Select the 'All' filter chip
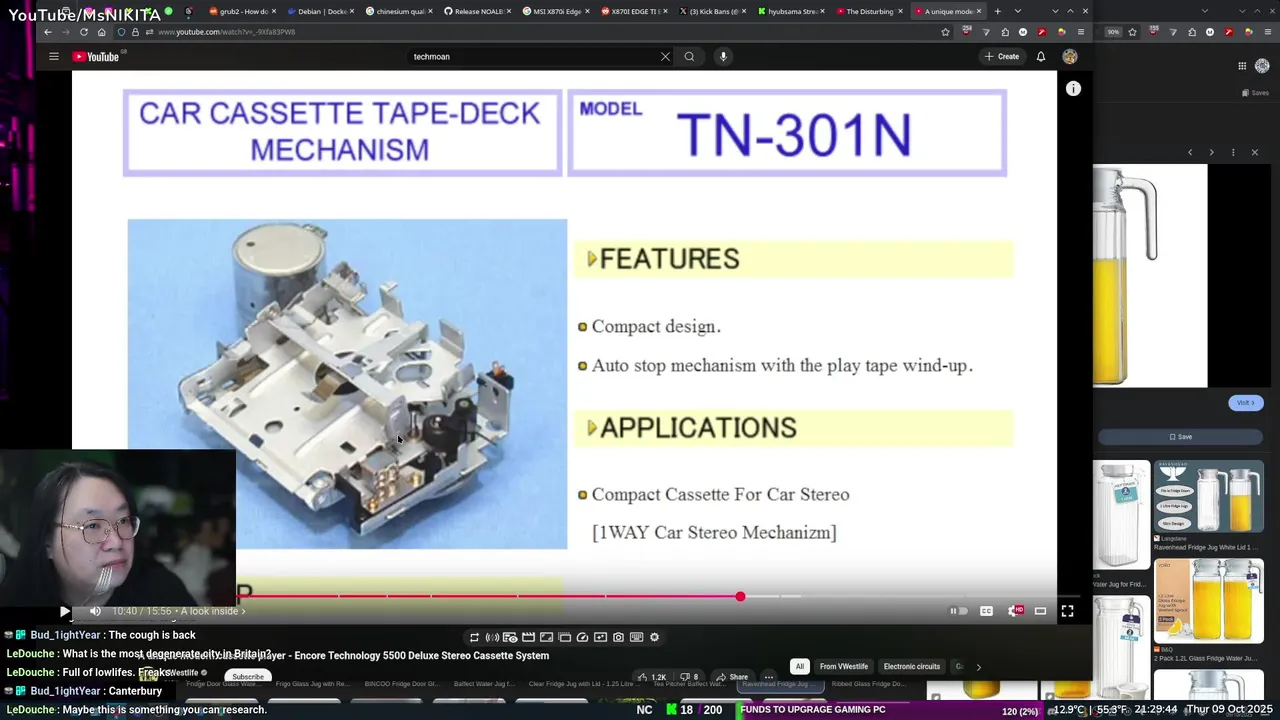The image size is (1280, 720). tap(800, 667)
